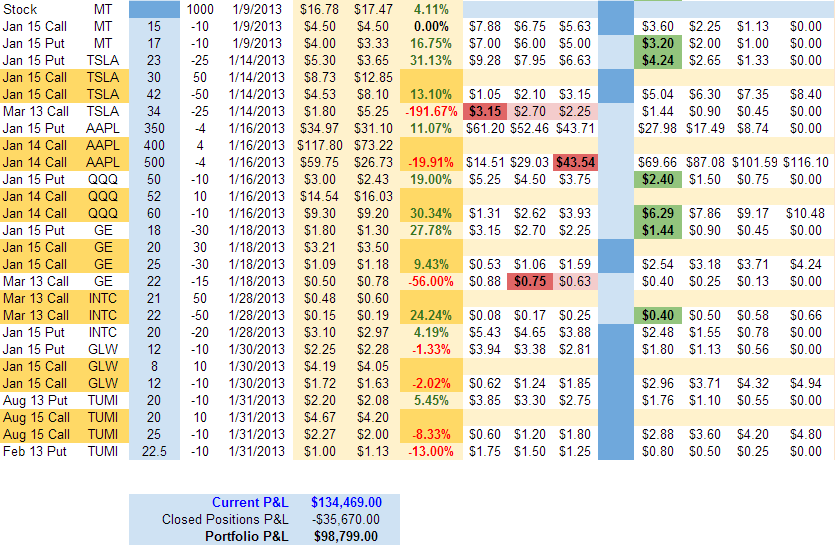Select the 4.11% gain cell for MT stock
Image resolution: width=835 pixels, height=545 pixels.
432,9
